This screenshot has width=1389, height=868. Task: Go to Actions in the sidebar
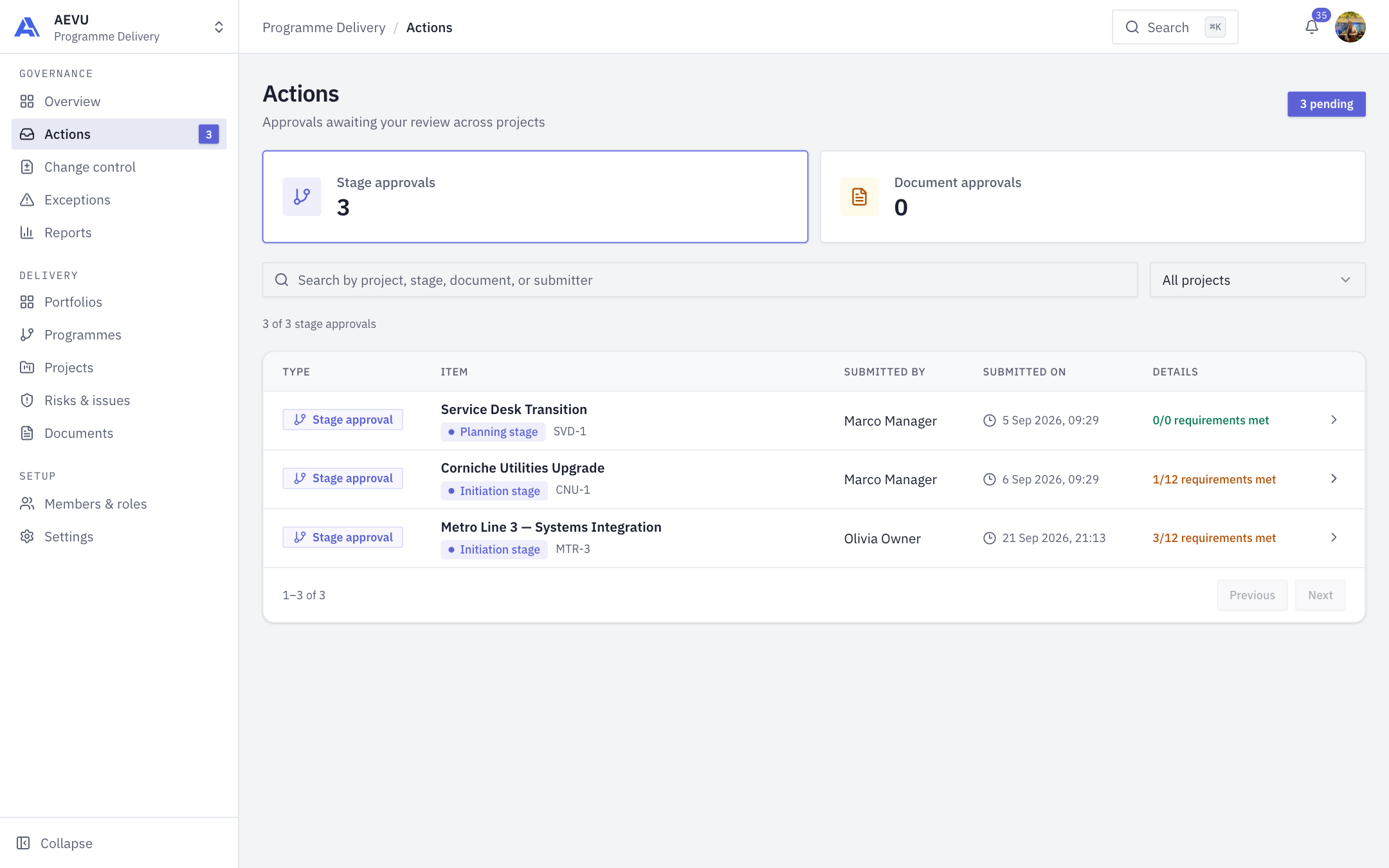coord(119,134)
